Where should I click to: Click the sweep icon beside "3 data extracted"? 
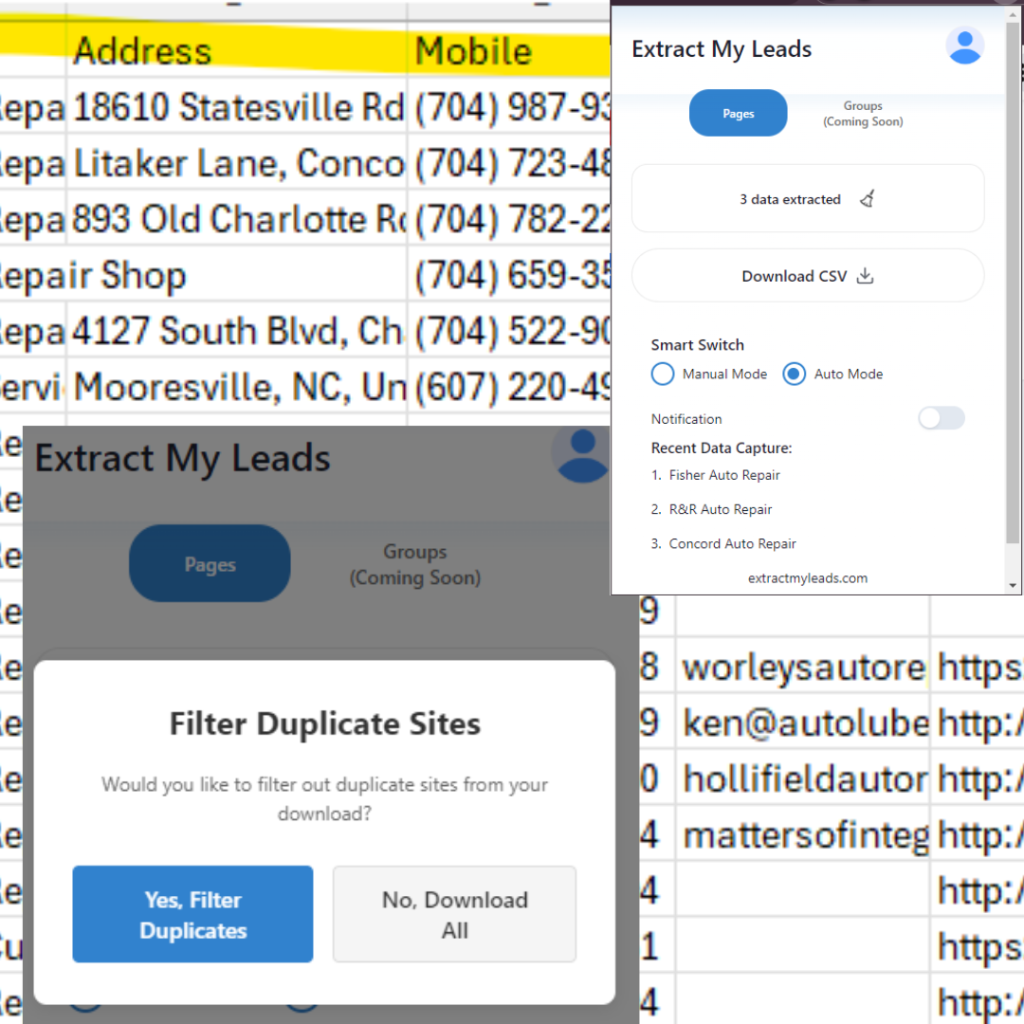(x=866, y=198)
